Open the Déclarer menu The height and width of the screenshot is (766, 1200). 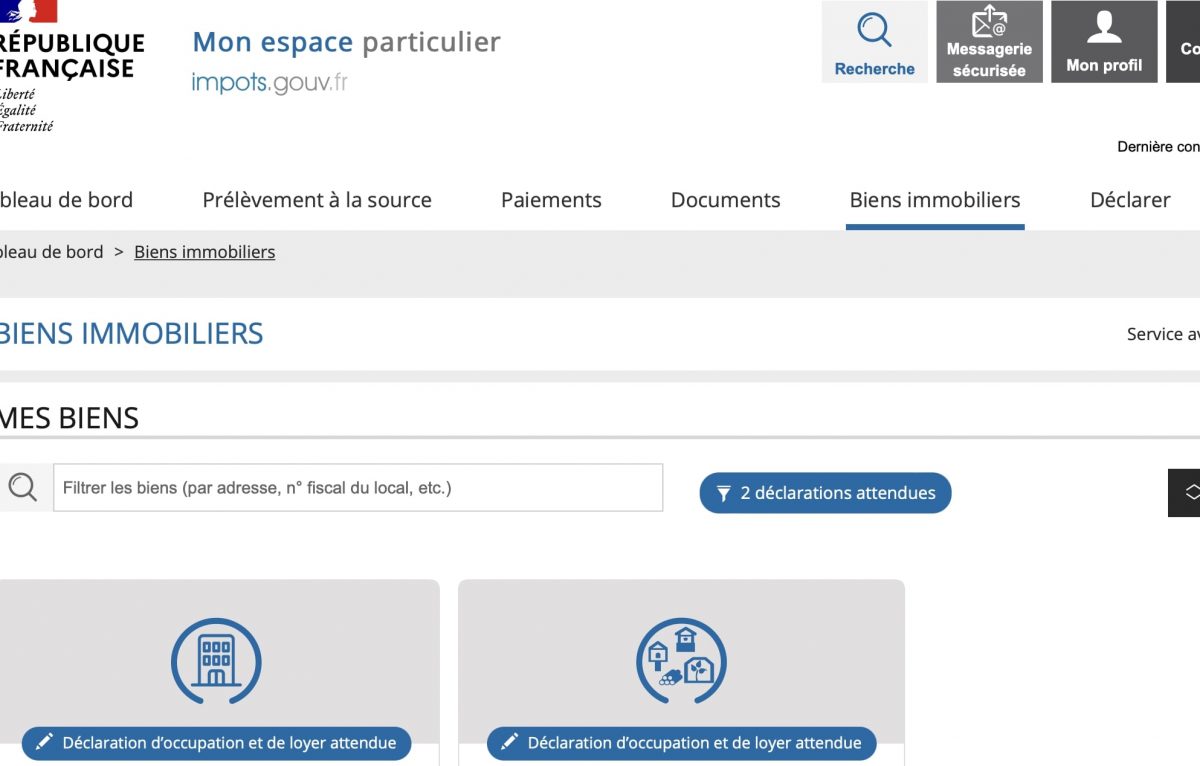coord(1130,200)
